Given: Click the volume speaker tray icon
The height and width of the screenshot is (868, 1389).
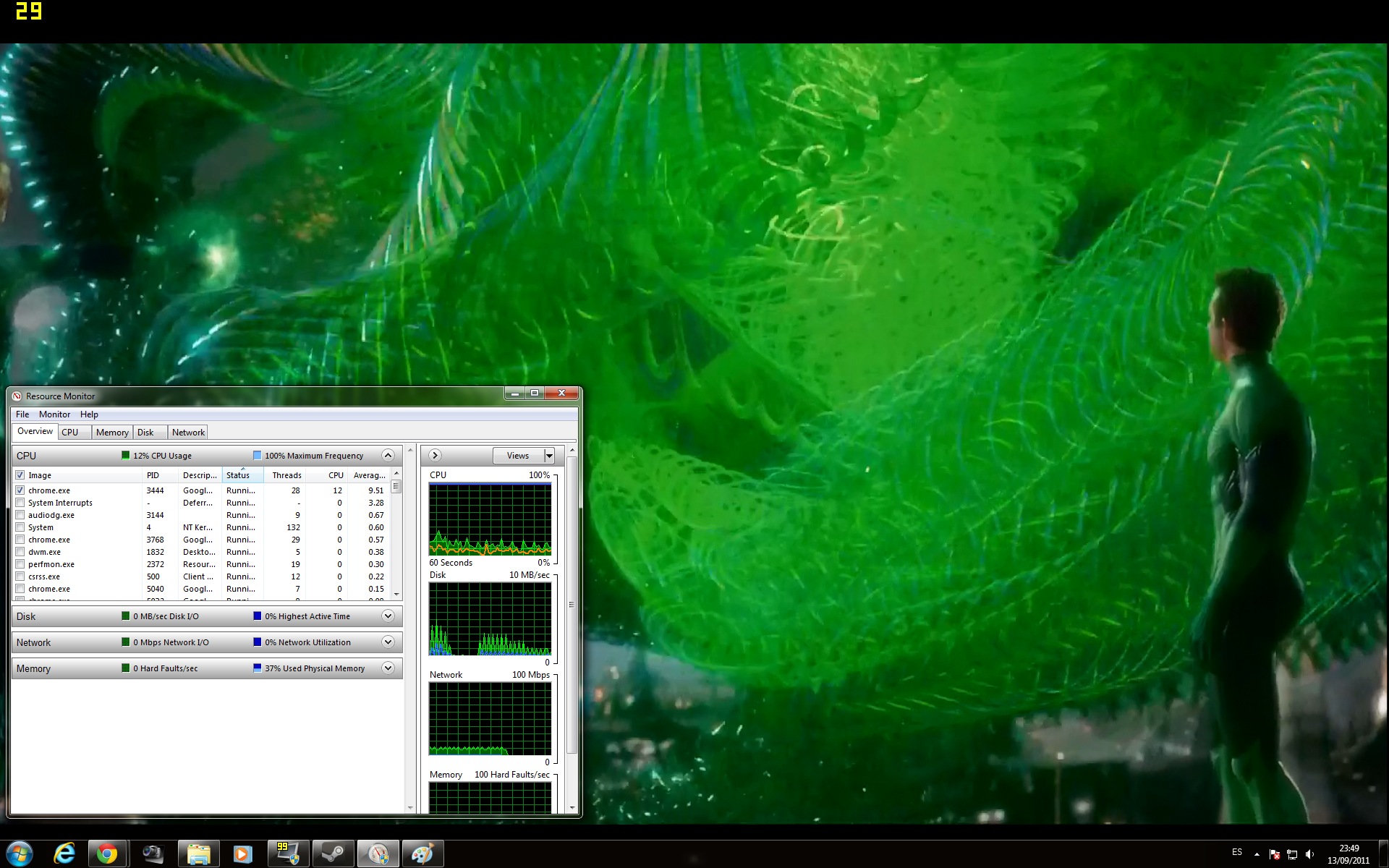Looking at the screenshot, I should (1309, 854).
